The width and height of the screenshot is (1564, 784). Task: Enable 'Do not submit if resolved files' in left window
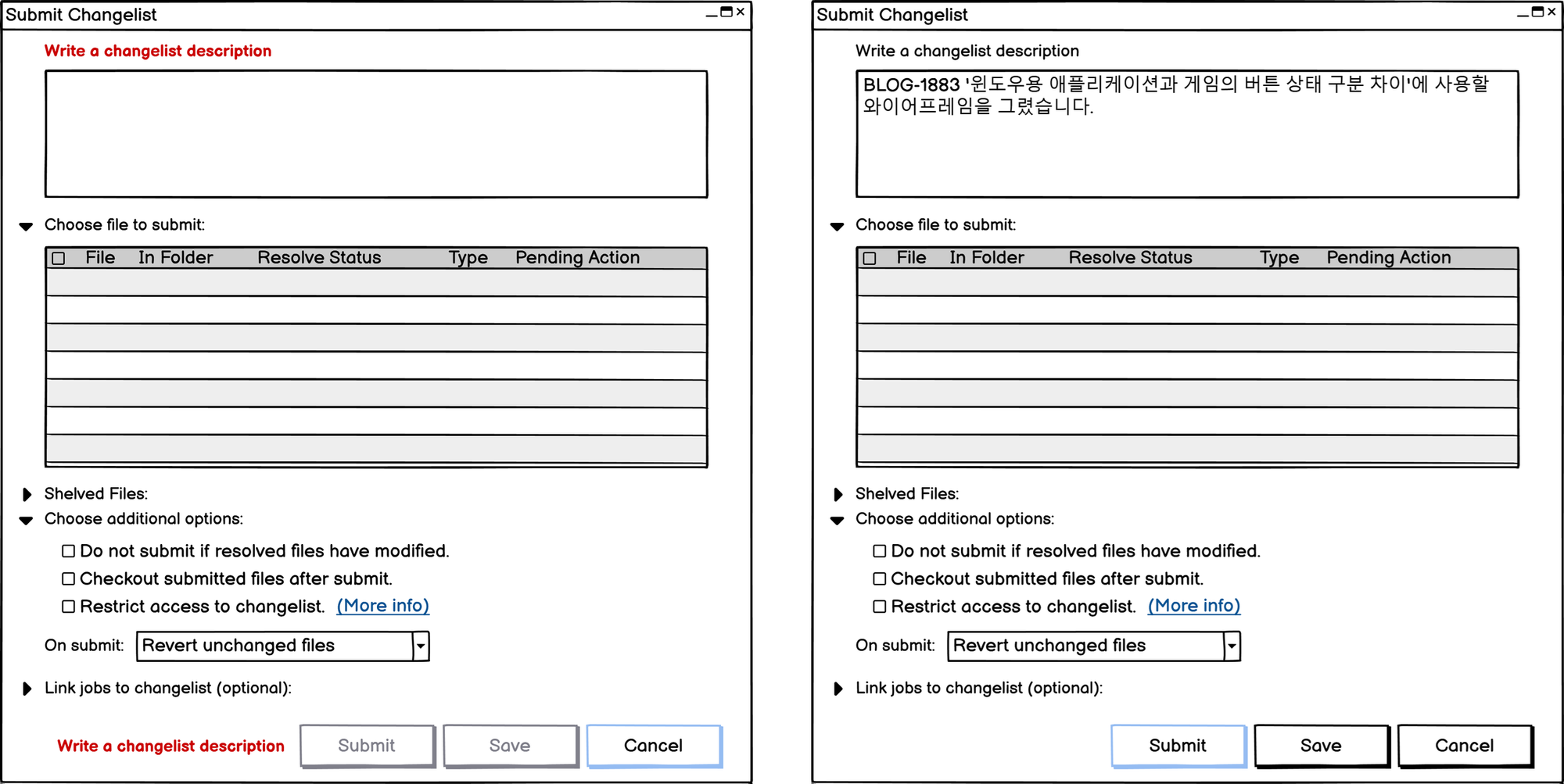(69, 551)
